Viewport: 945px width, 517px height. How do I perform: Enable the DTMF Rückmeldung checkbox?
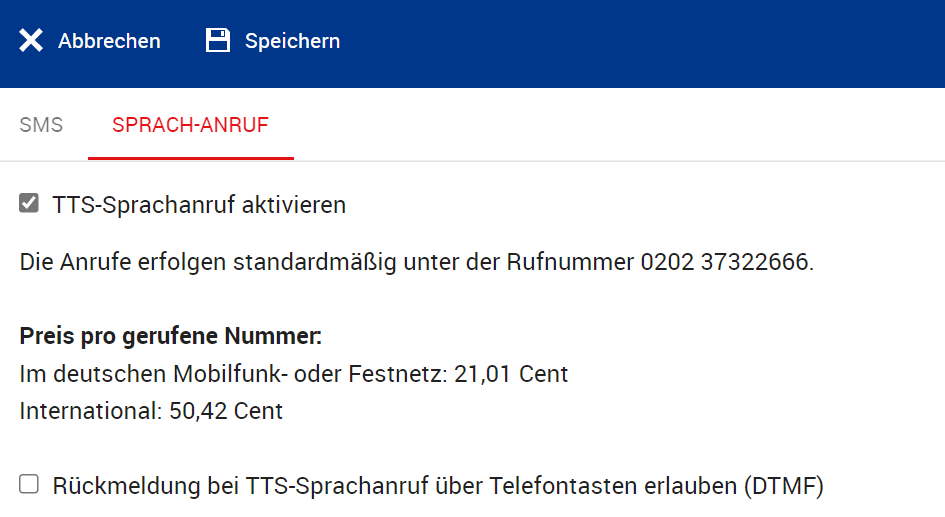29,484
